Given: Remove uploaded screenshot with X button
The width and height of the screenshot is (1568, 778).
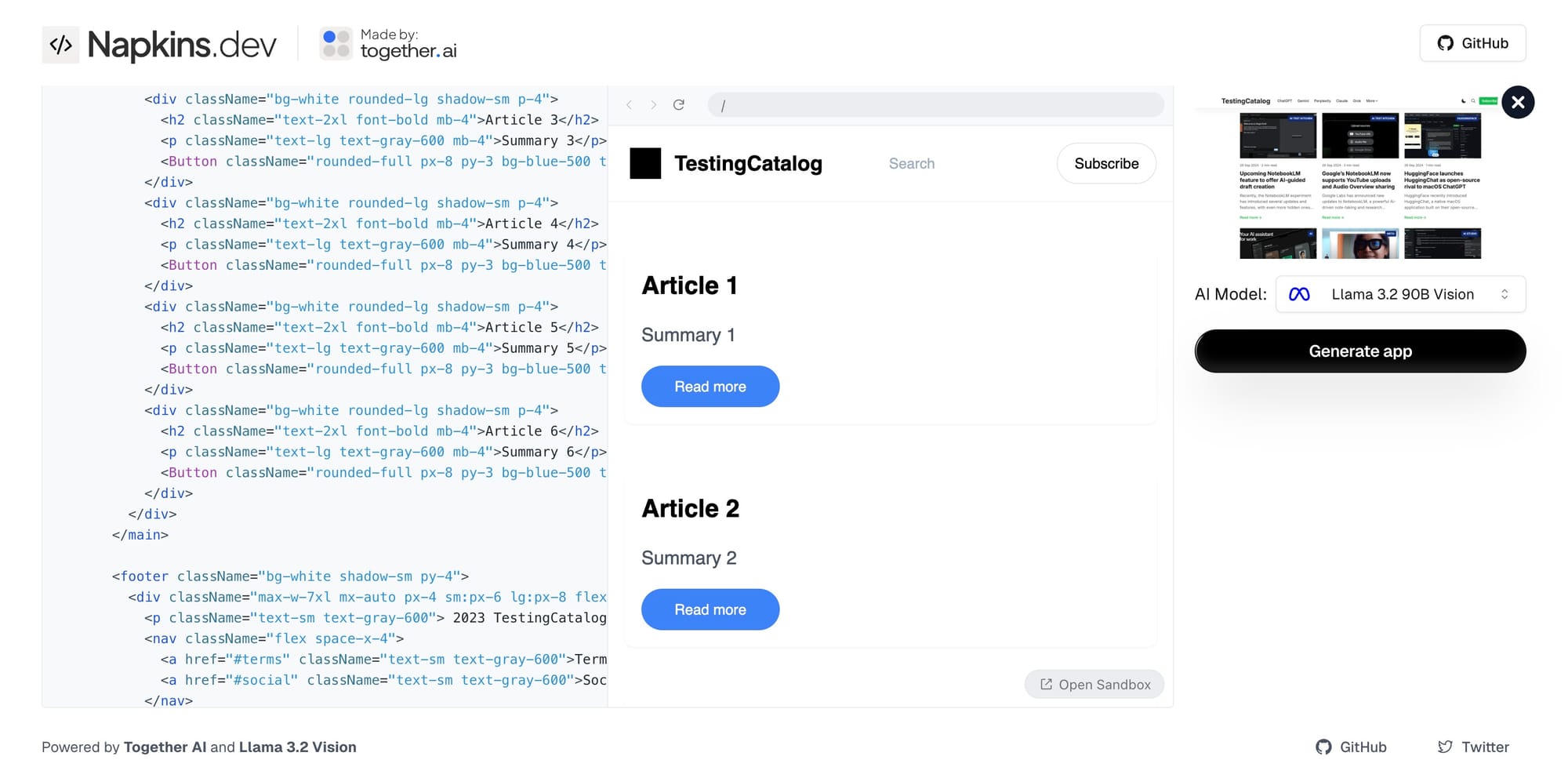Looking at the screenshot, I should click(x=1518, y=102).
